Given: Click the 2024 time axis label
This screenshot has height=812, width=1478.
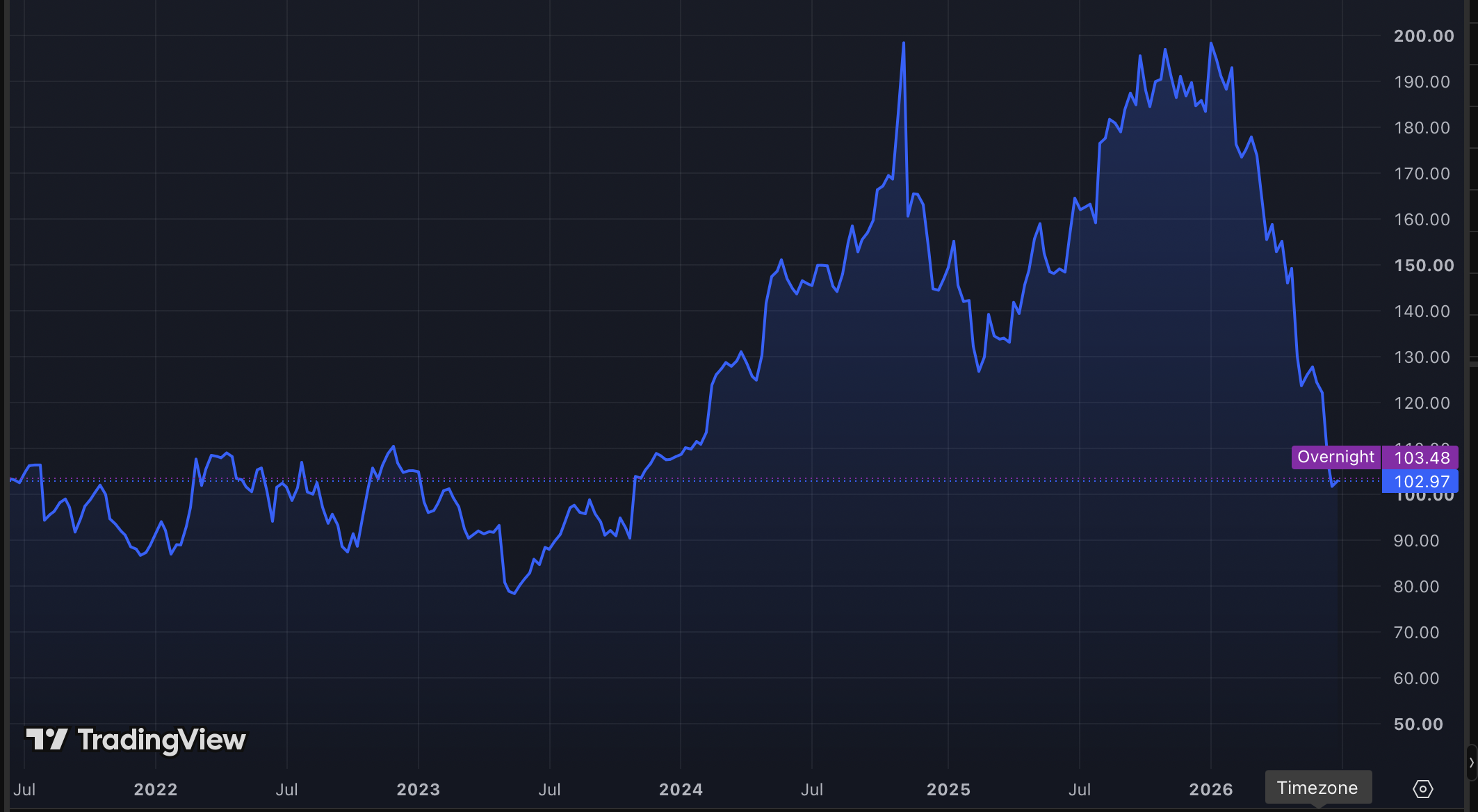Looking at the screenshot, I should (681, 790).
